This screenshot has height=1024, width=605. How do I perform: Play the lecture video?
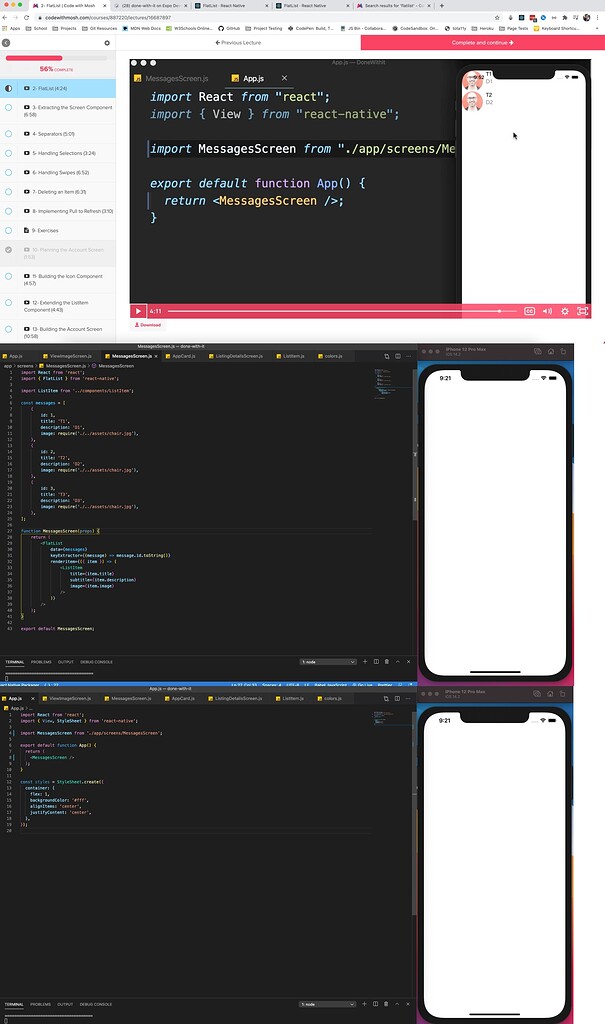coord(138,312)
